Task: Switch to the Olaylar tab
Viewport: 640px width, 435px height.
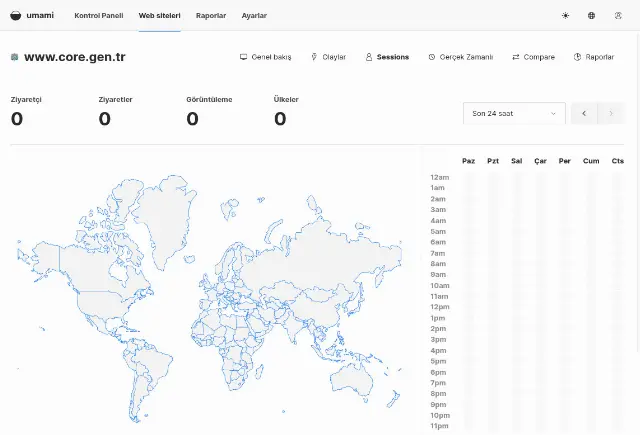Action: click(x=328, y=57)
